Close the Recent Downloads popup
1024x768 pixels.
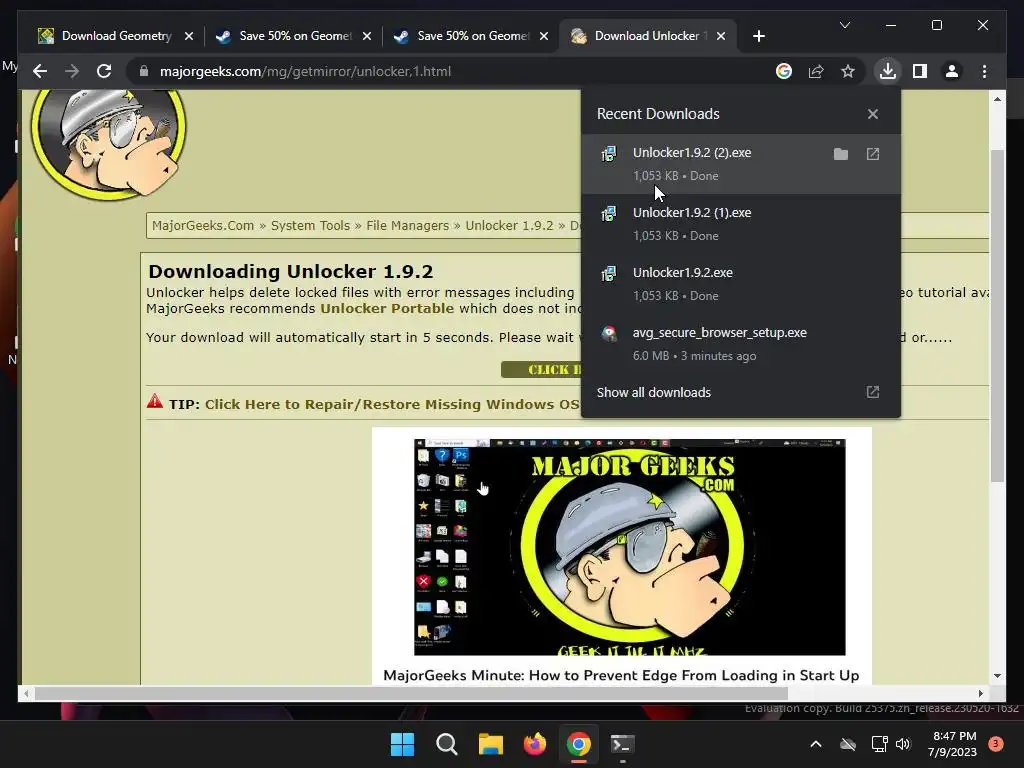(x=872, y=114)
